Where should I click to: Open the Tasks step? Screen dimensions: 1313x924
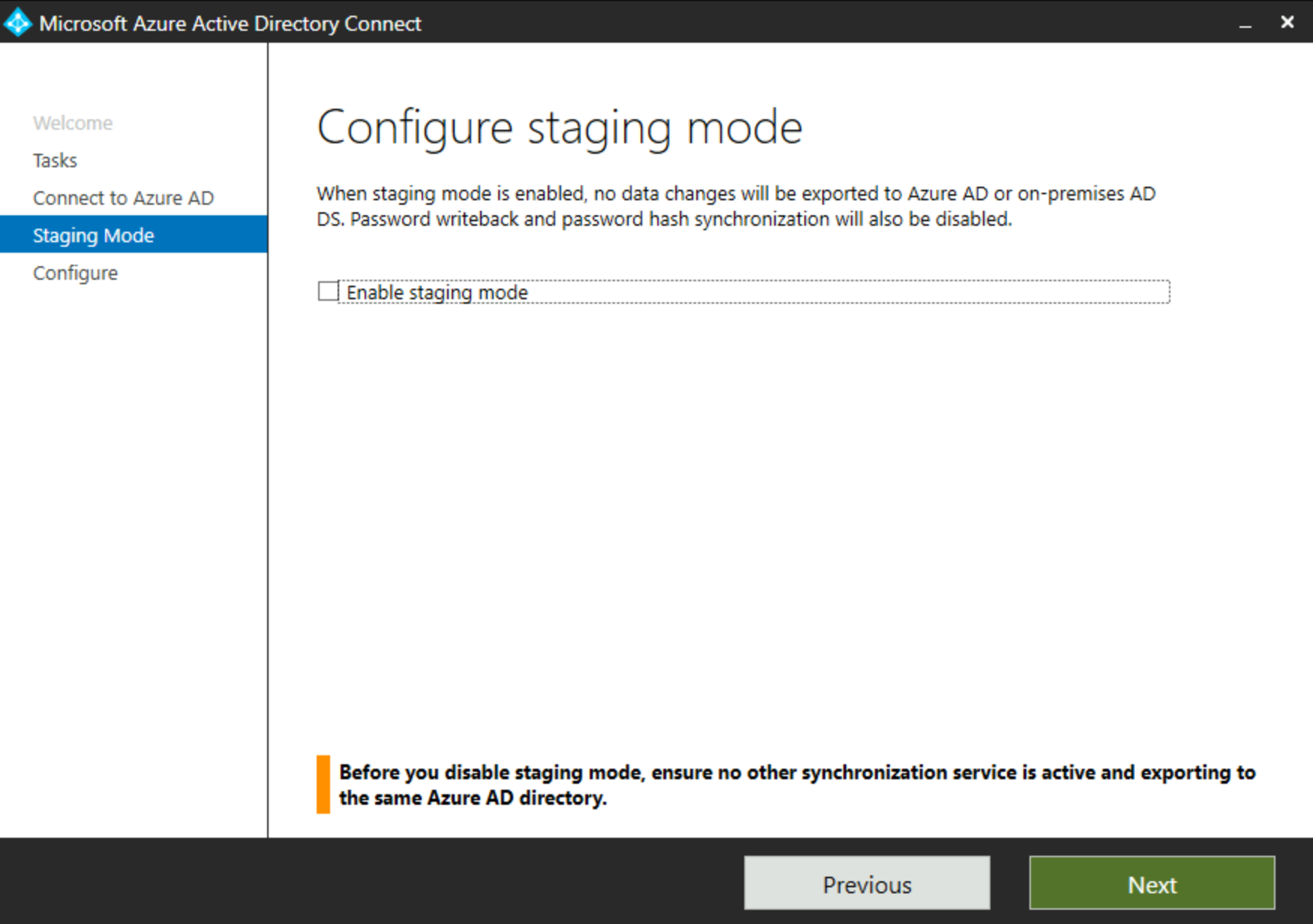[54, 160]
